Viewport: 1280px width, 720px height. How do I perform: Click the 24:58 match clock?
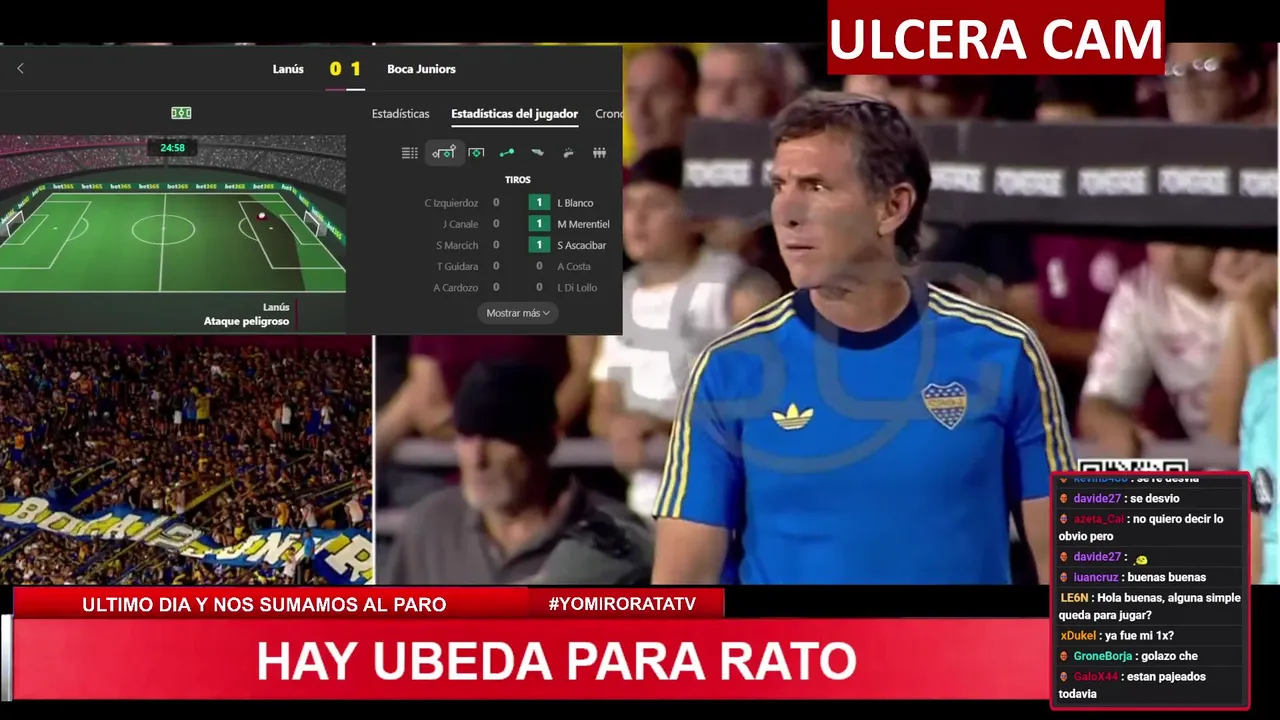(172, 148)
